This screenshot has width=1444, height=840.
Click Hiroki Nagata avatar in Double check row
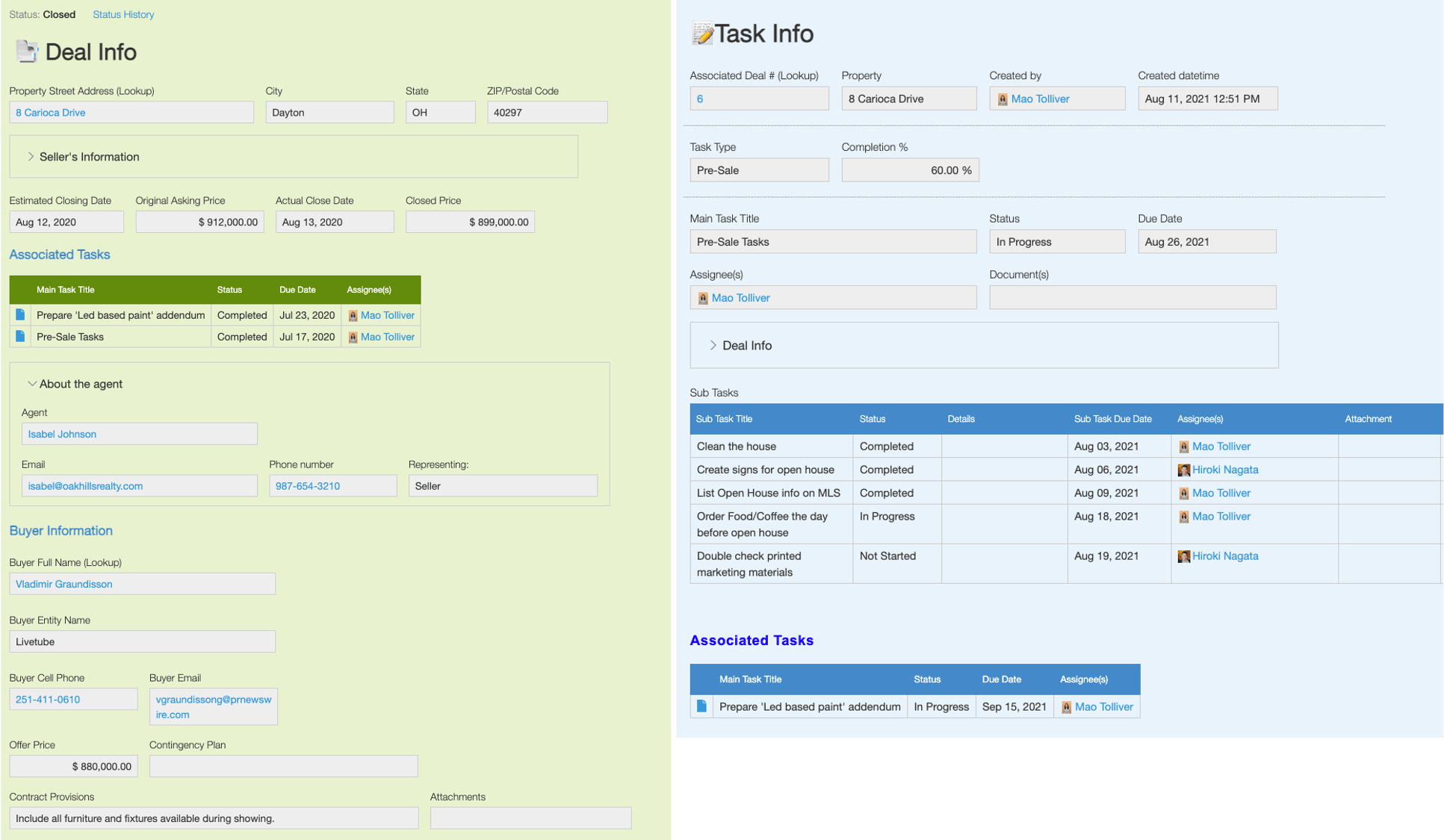(1183, 556)
